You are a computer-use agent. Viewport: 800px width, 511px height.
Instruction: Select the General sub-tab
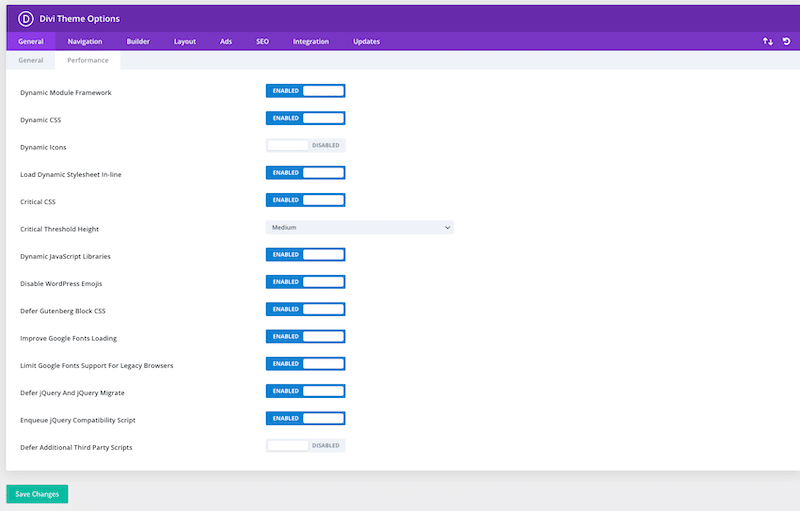31,60
